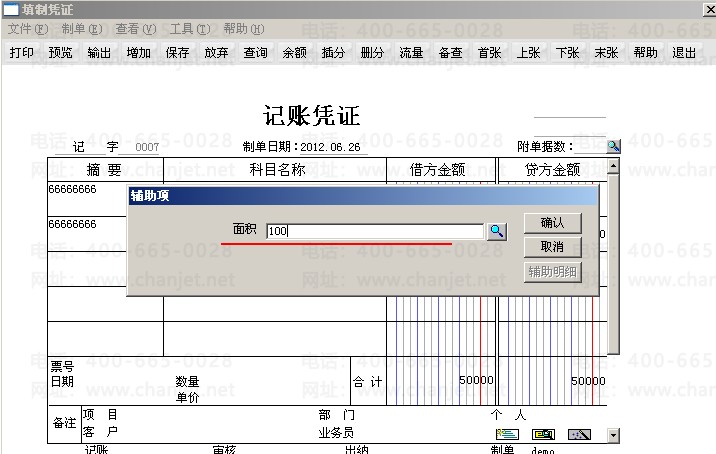
Task: Click 取消 in 辅助项 dialog
Action: pos(553,247)
